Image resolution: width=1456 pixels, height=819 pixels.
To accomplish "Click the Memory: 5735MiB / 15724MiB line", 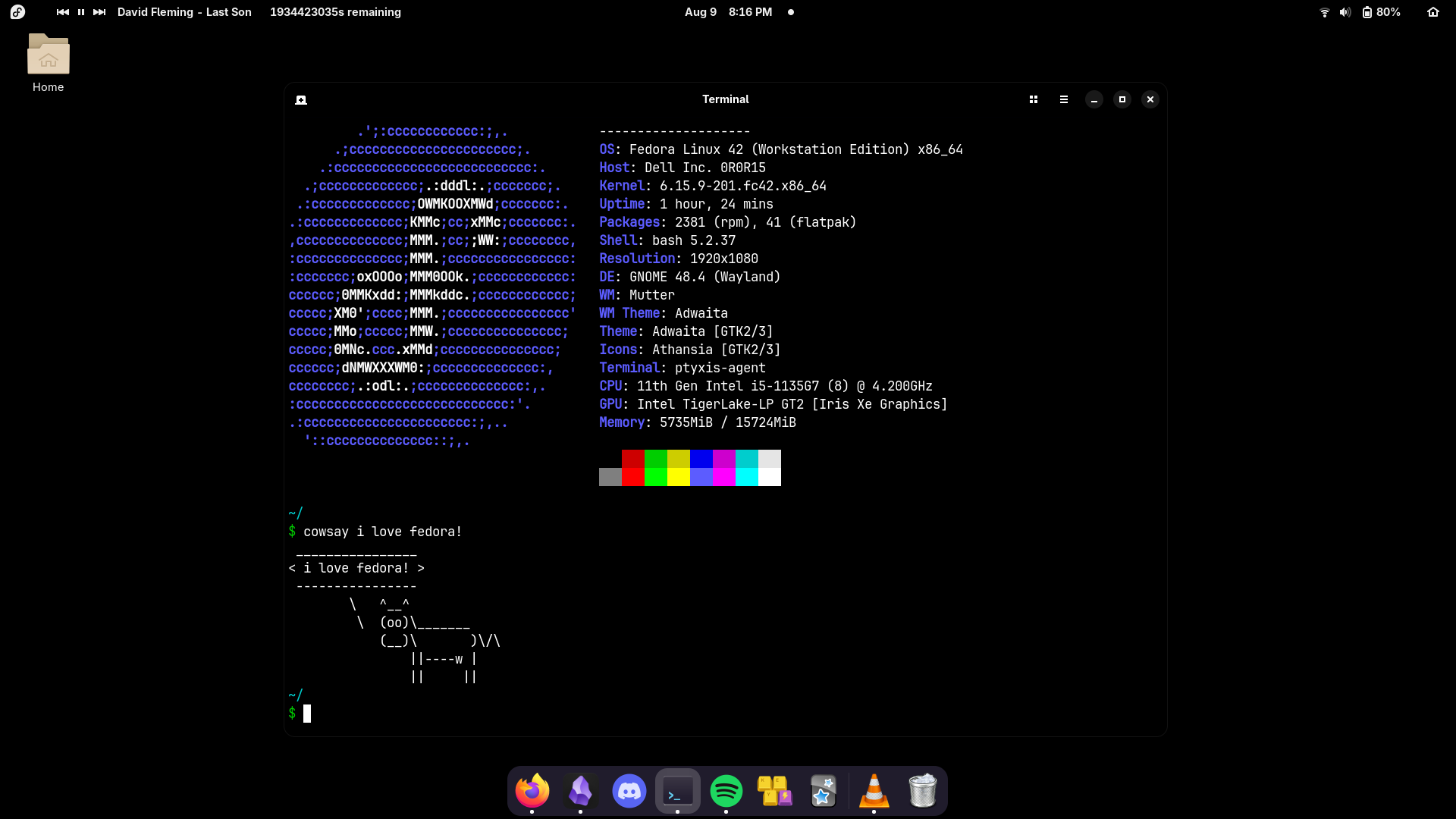I will pyautogui.click(x=698, y=422).
